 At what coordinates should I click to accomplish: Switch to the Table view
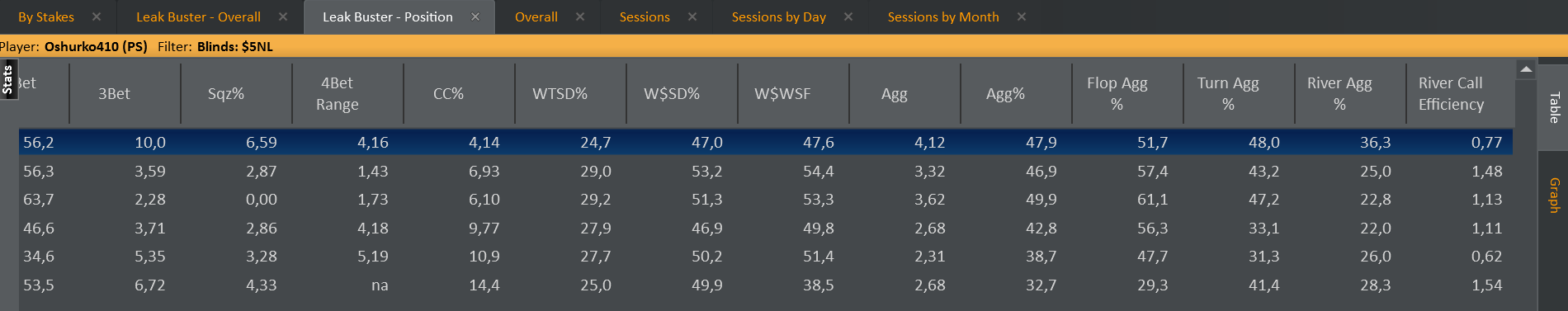point(1553,107)
